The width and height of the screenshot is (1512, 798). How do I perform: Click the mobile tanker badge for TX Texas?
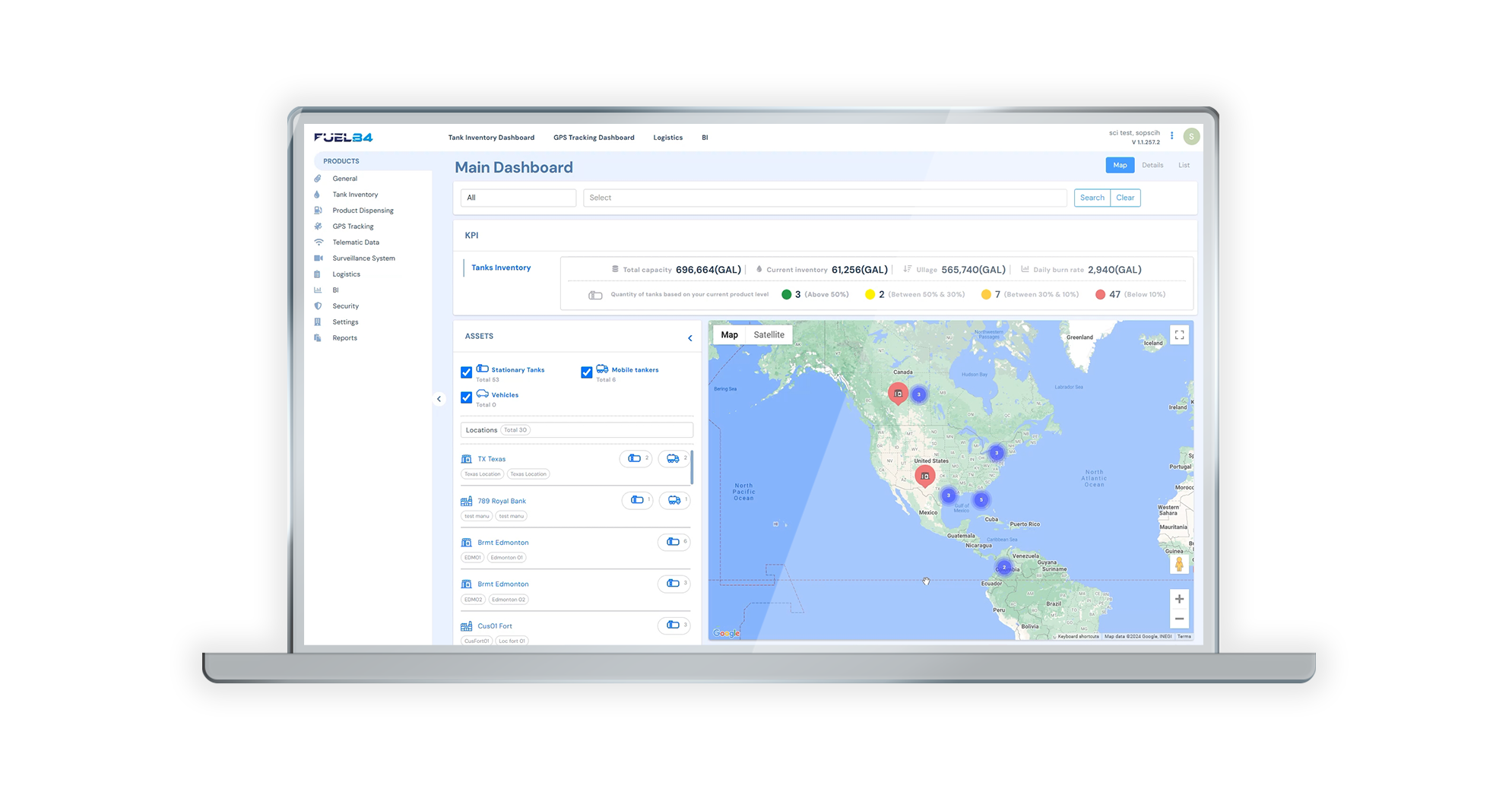[674, 458]
